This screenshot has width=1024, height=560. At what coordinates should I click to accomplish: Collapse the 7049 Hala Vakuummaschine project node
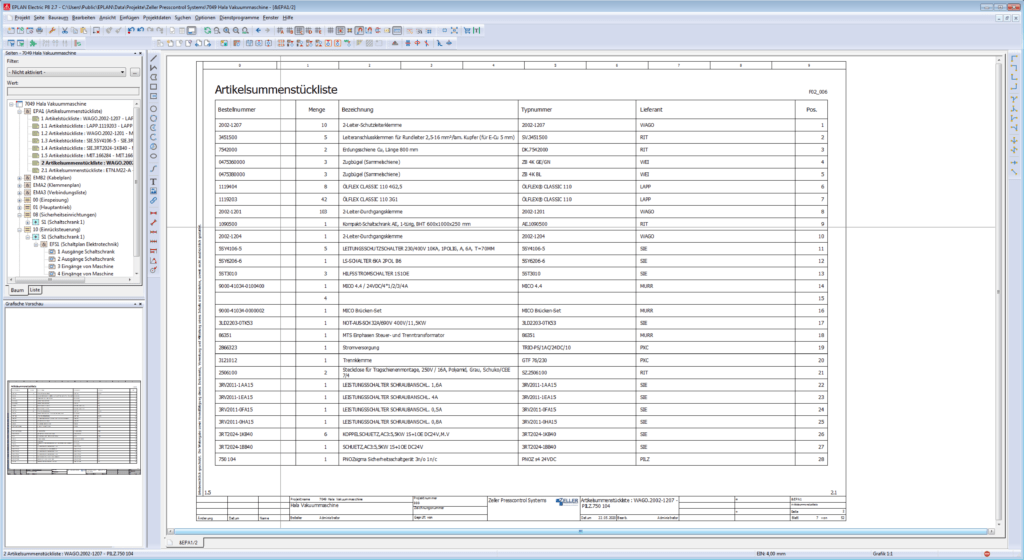click(x=11, y=104)
